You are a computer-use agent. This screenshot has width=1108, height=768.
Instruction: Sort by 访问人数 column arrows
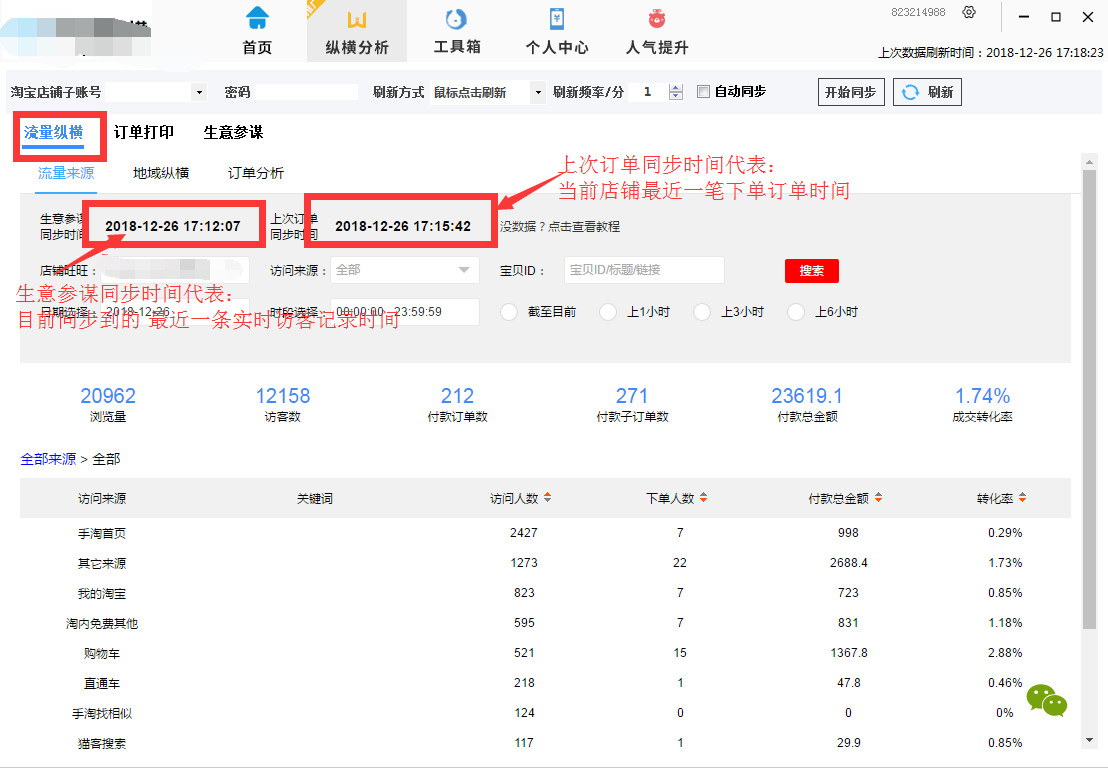pos(547,498)
